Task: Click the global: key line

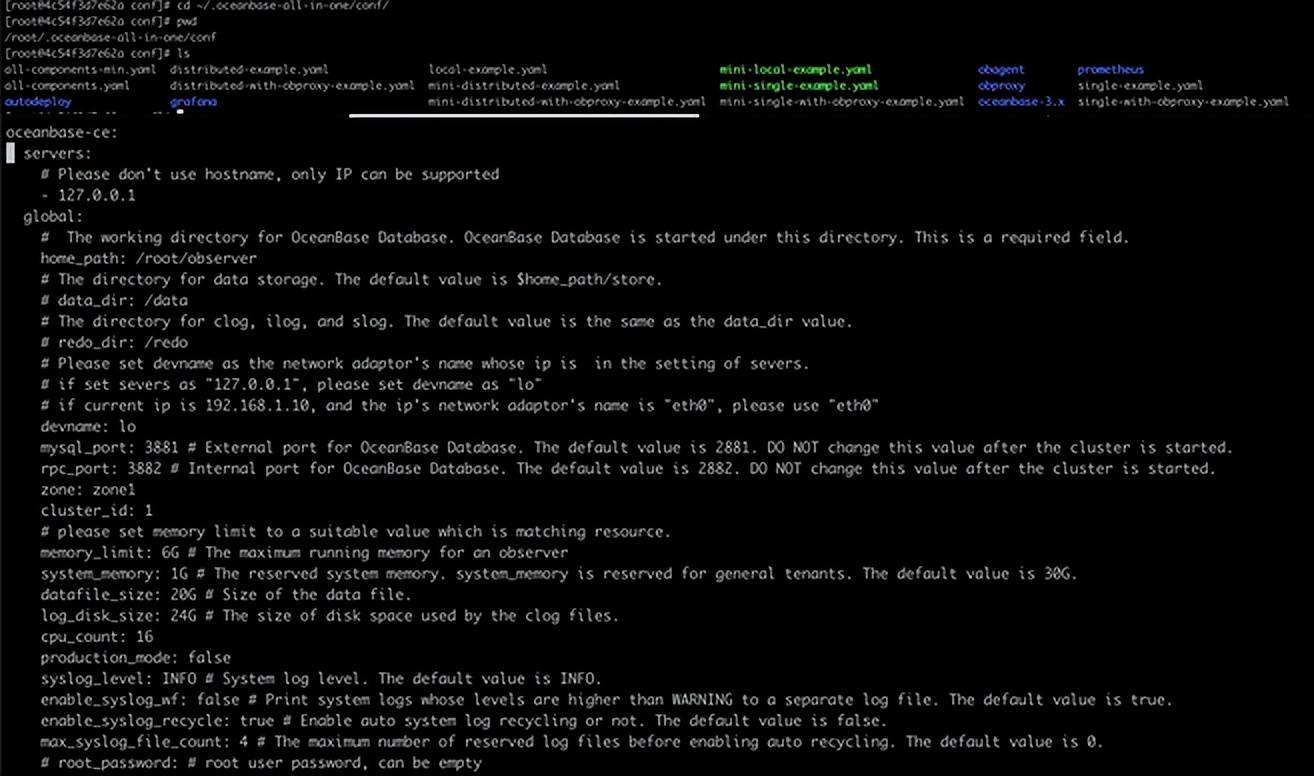Action: [53, 216]
